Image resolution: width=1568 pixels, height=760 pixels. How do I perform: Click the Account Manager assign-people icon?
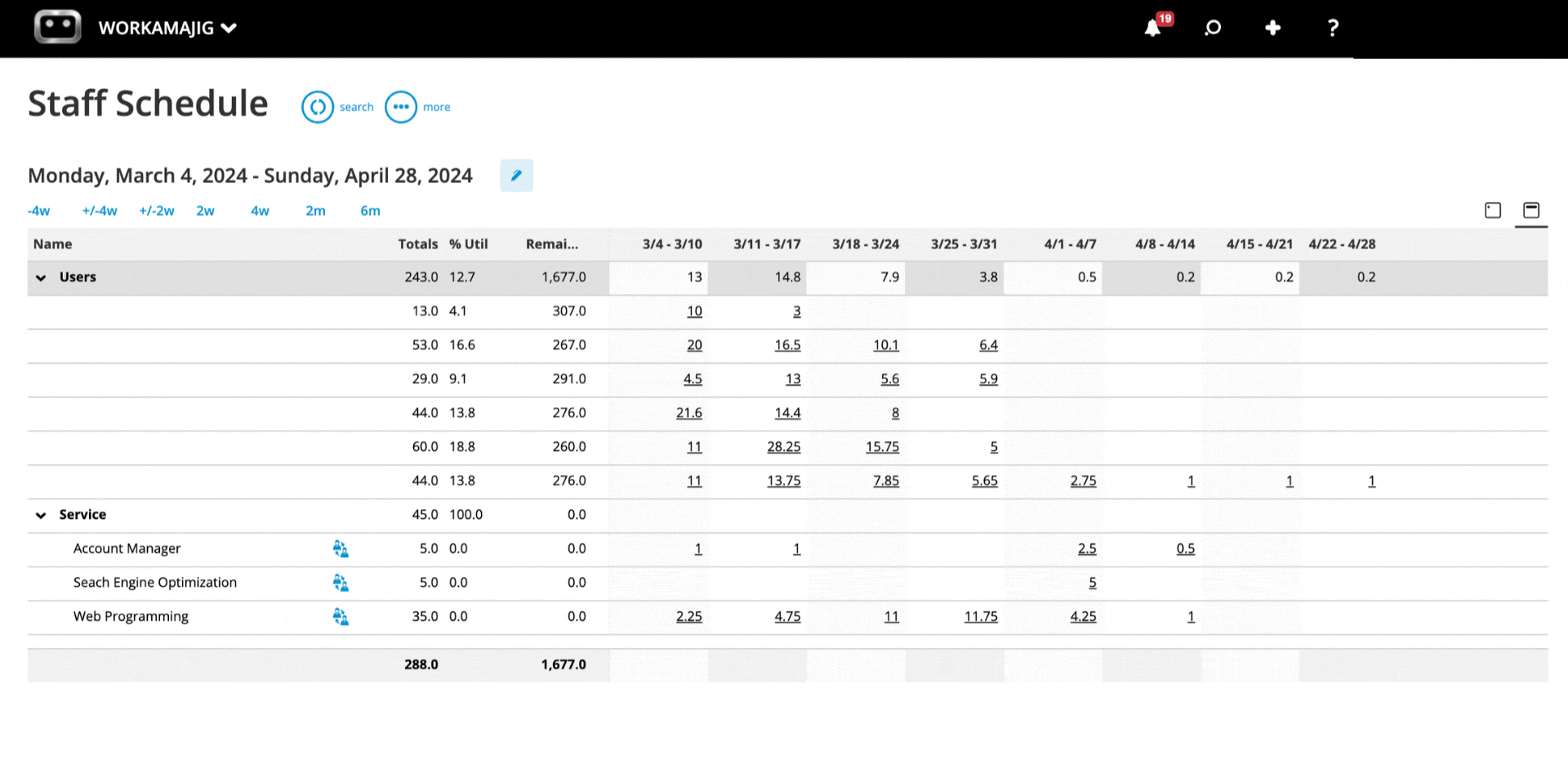point(341,549)
